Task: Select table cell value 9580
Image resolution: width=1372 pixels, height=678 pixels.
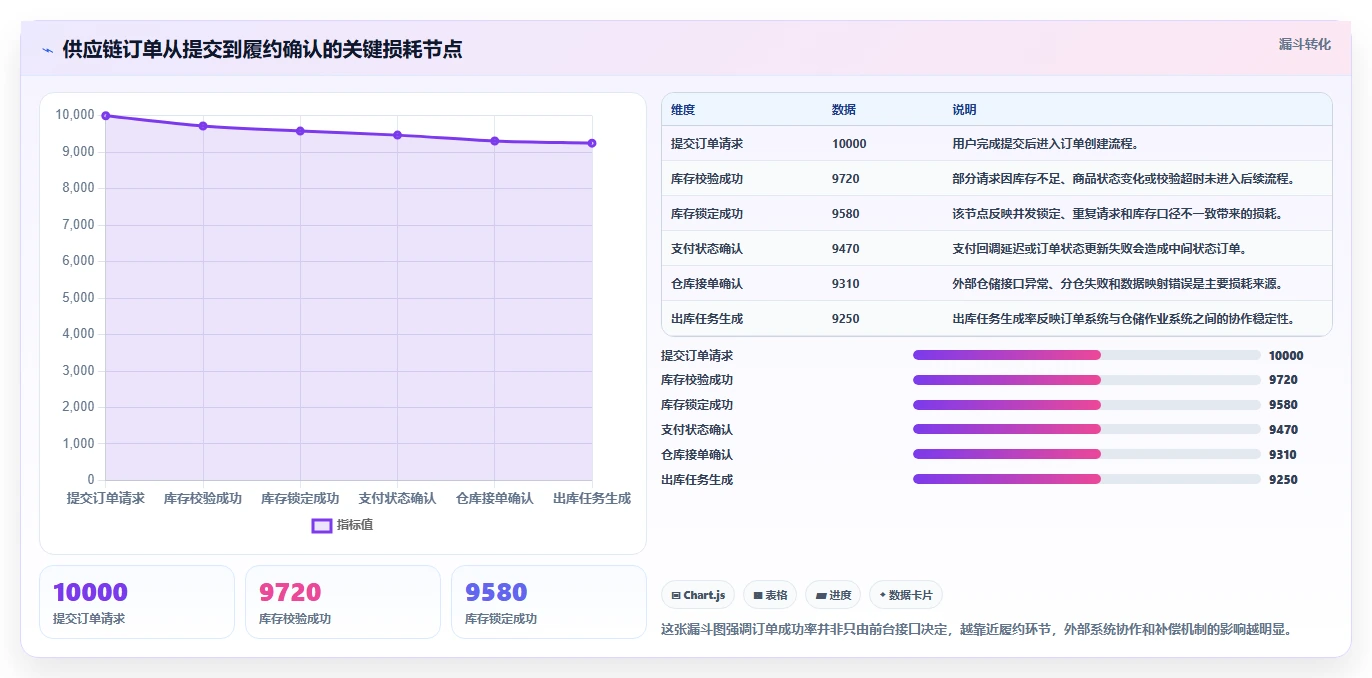Action: (x=845, y=214)
